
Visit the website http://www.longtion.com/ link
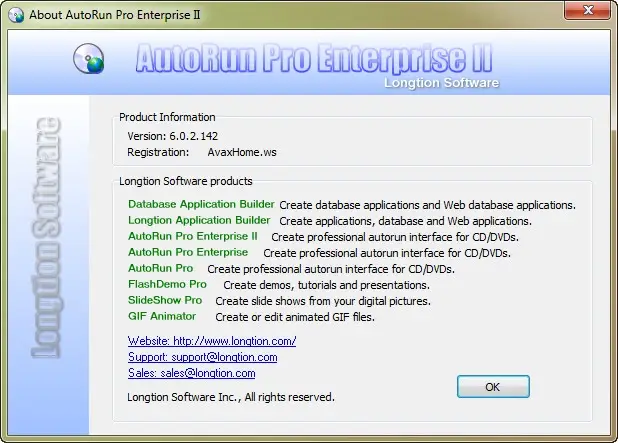point(212,341)
